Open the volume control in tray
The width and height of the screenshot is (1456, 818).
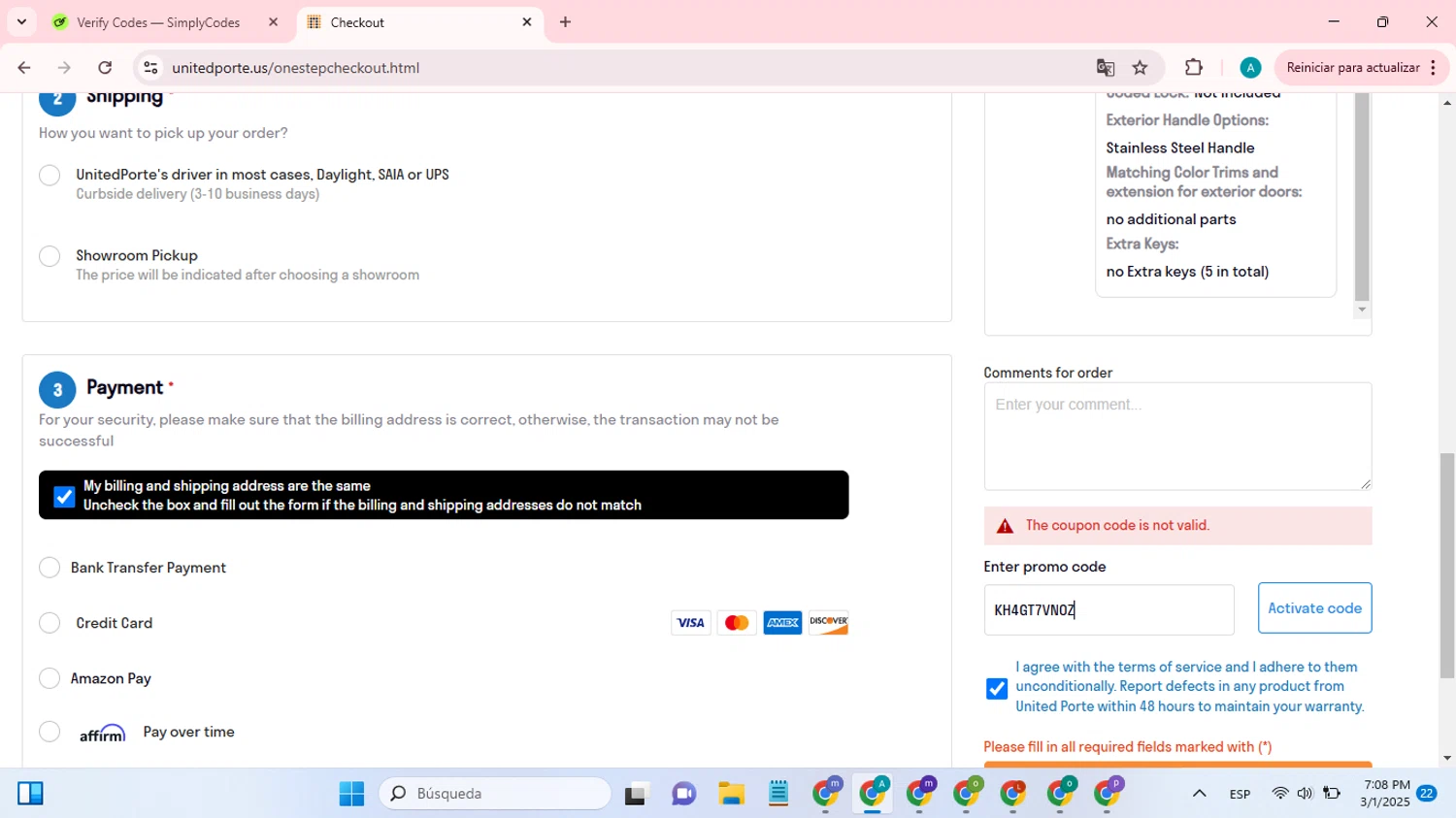point(1305,794)
